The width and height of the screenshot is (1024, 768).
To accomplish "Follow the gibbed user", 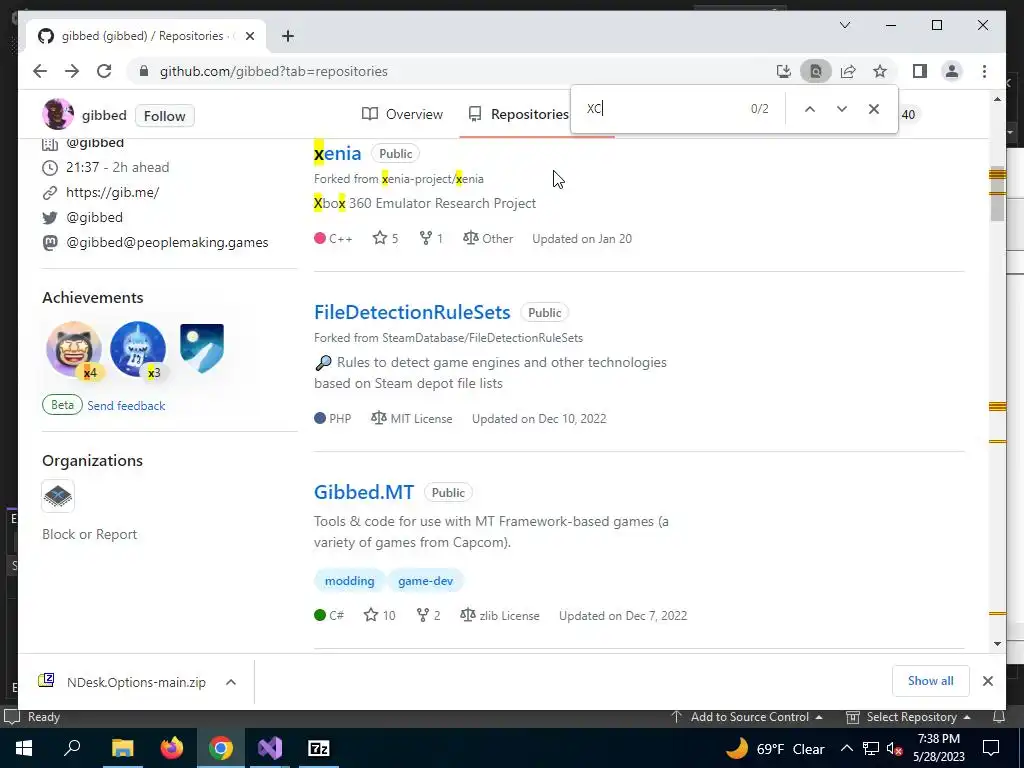I will pyautogui.click(x=165, y=116).
